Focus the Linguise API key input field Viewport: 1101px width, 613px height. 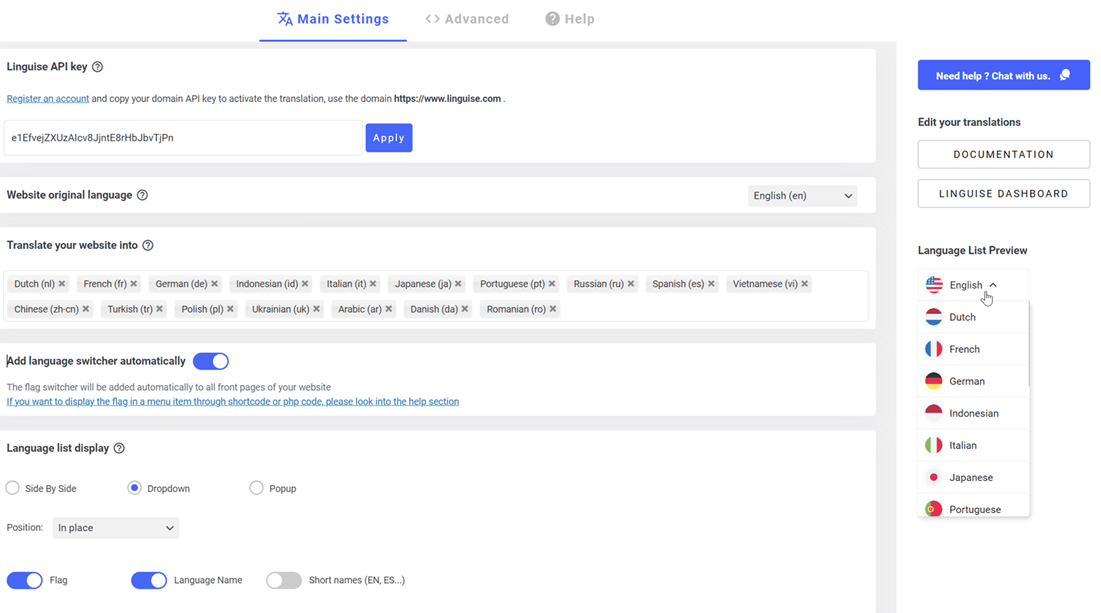(x=183, y=138)
